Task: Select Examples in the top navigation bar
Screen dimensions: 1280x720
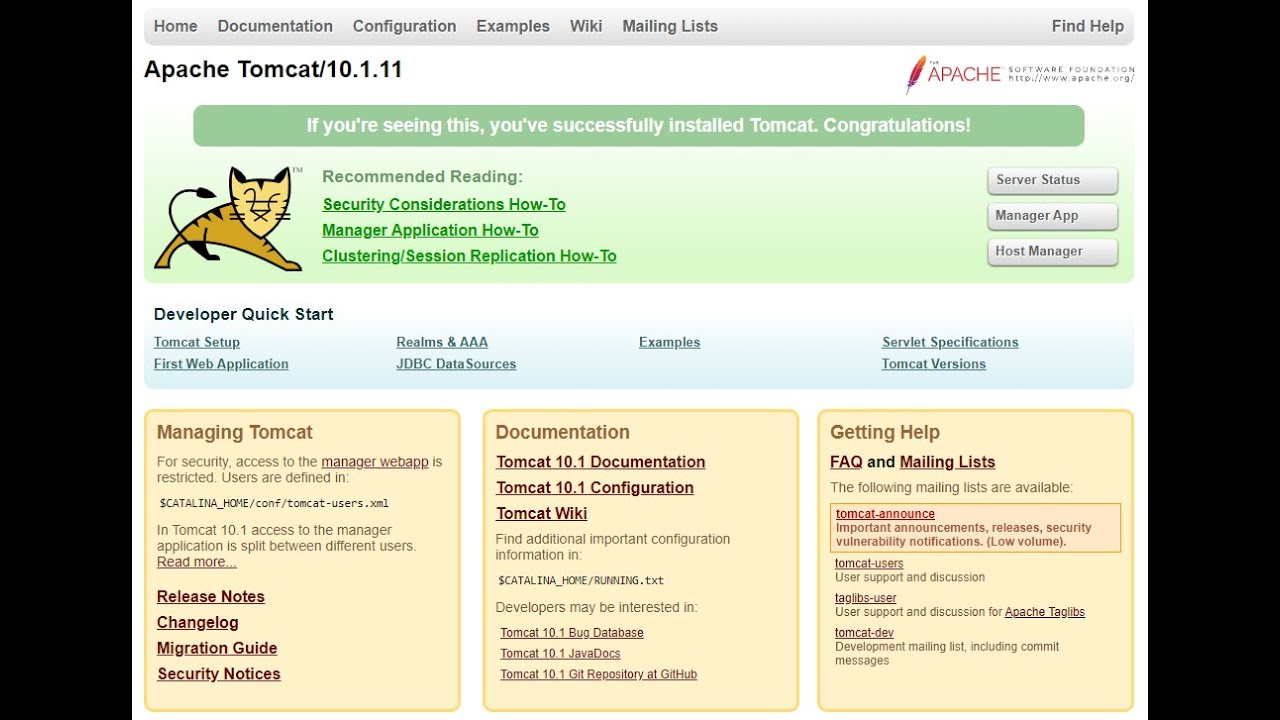Action: [513, 26]
